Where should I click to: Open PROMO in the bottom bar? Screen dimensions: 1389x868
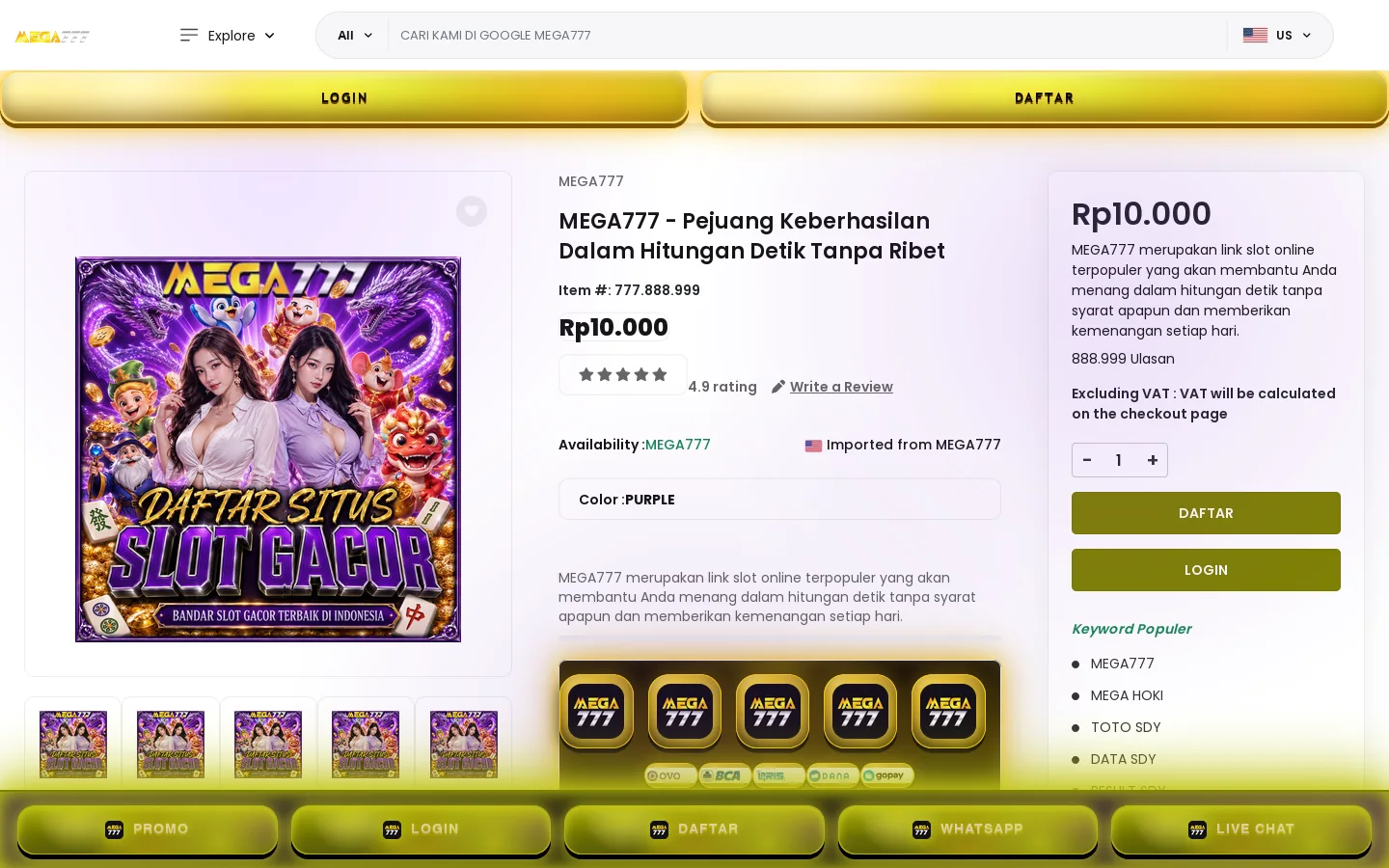pyautogui.click(x=148, y=829)
